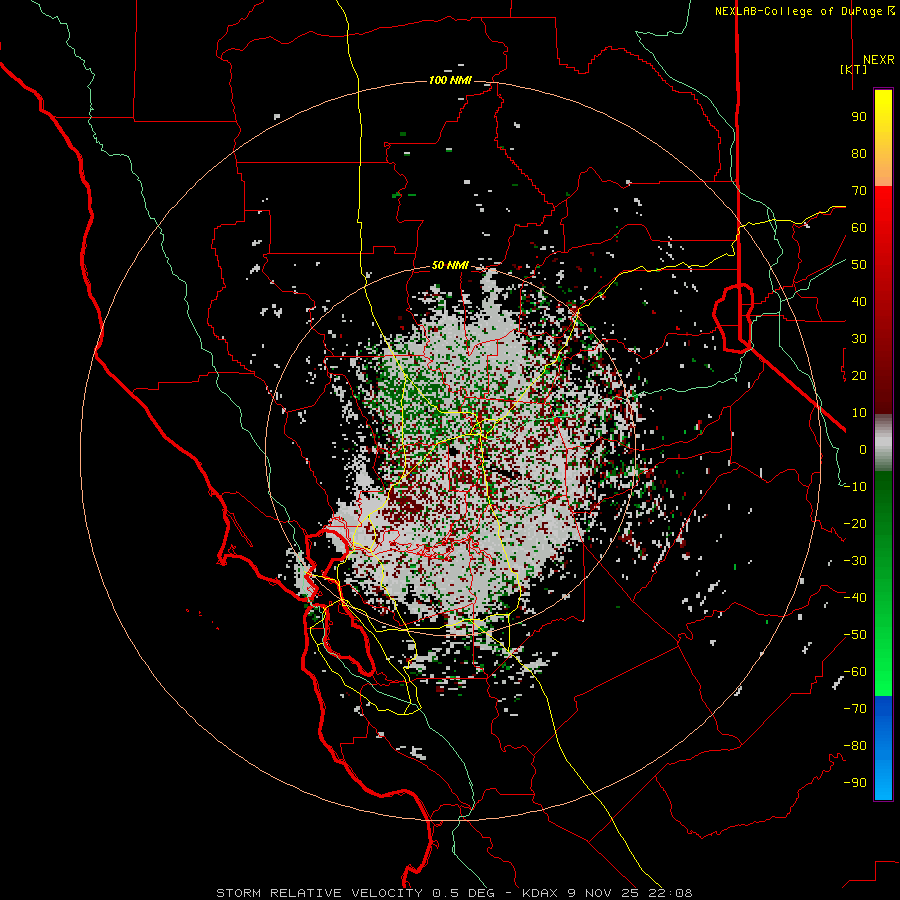Select the -50 knot scale label

coord(855,635)
